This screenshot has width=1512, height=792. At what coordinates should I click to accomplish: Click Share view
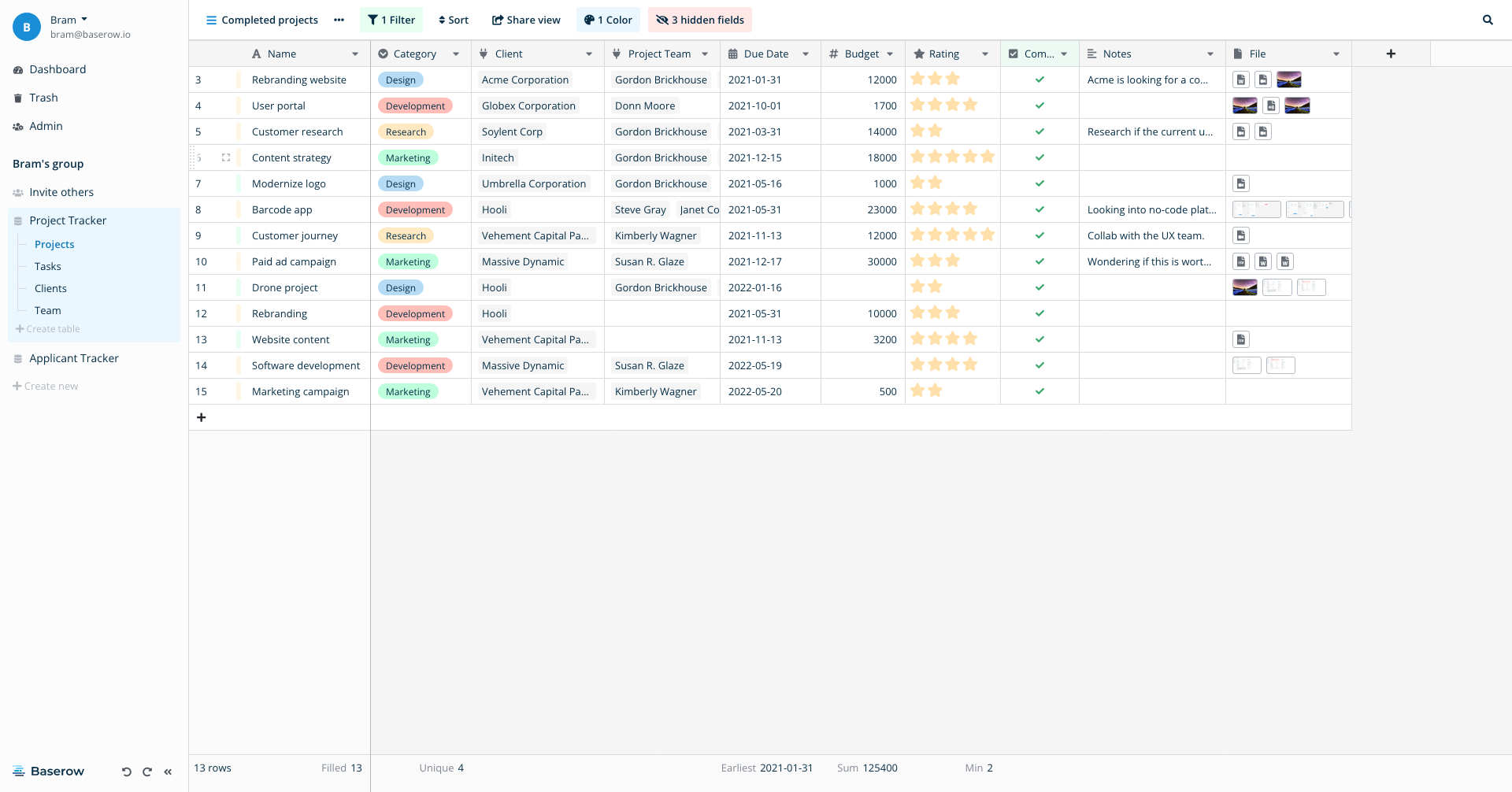tap(526, 20)
